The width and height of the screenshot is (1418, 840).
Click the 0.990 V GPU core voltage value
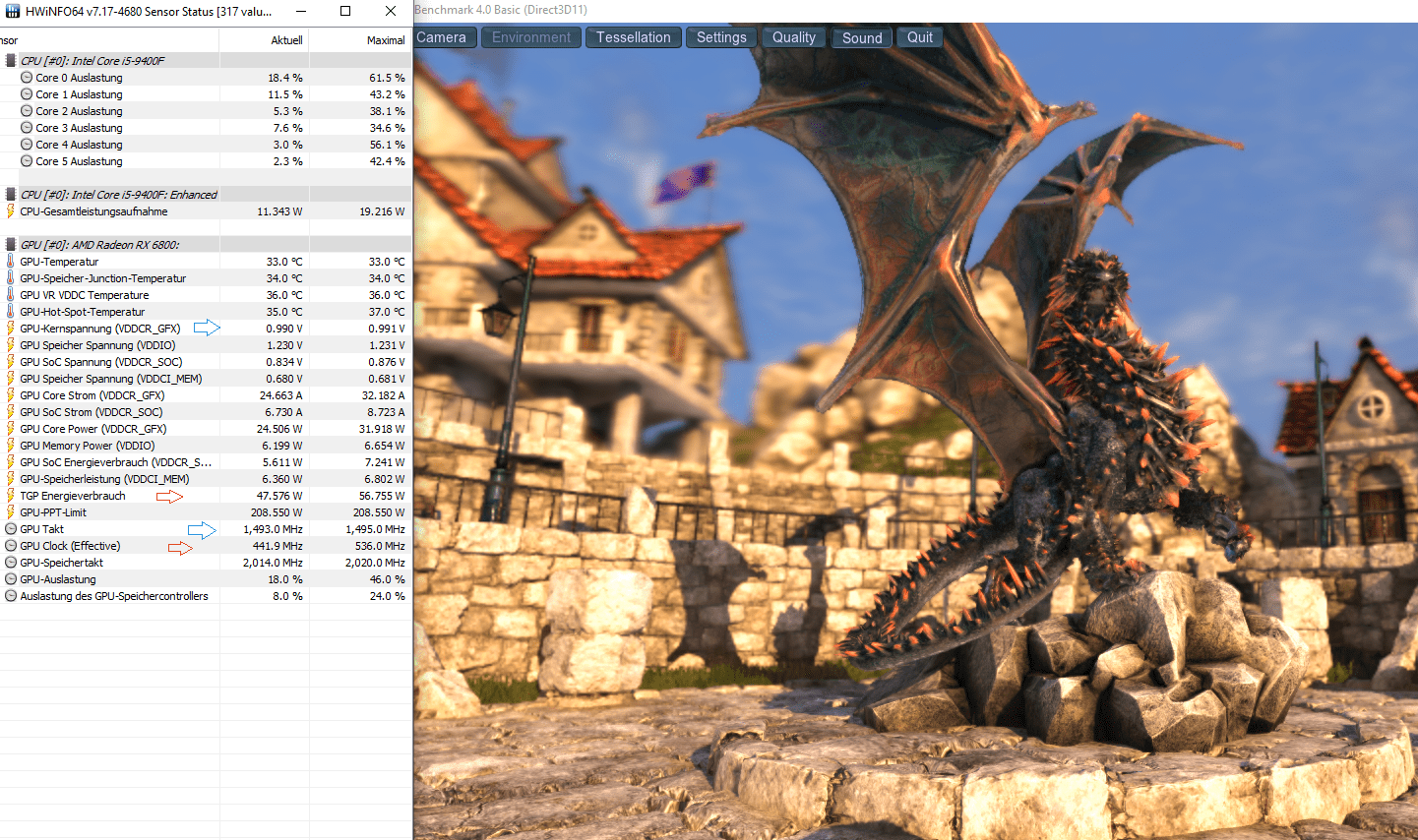click(x=284, y=329)
